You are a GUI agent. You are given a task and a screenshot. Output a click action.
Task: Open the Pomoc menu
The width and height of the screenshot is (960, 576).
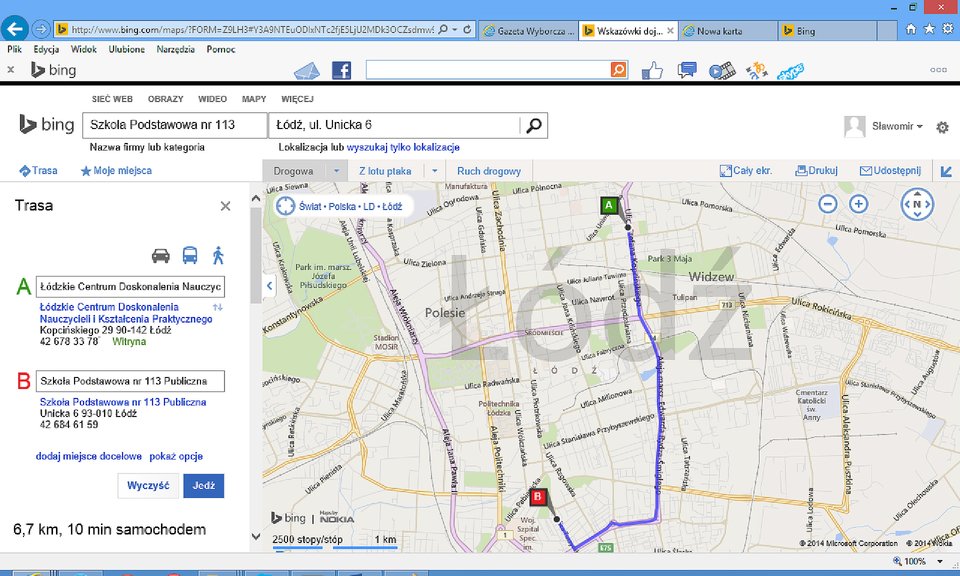[x=221, y=50]
